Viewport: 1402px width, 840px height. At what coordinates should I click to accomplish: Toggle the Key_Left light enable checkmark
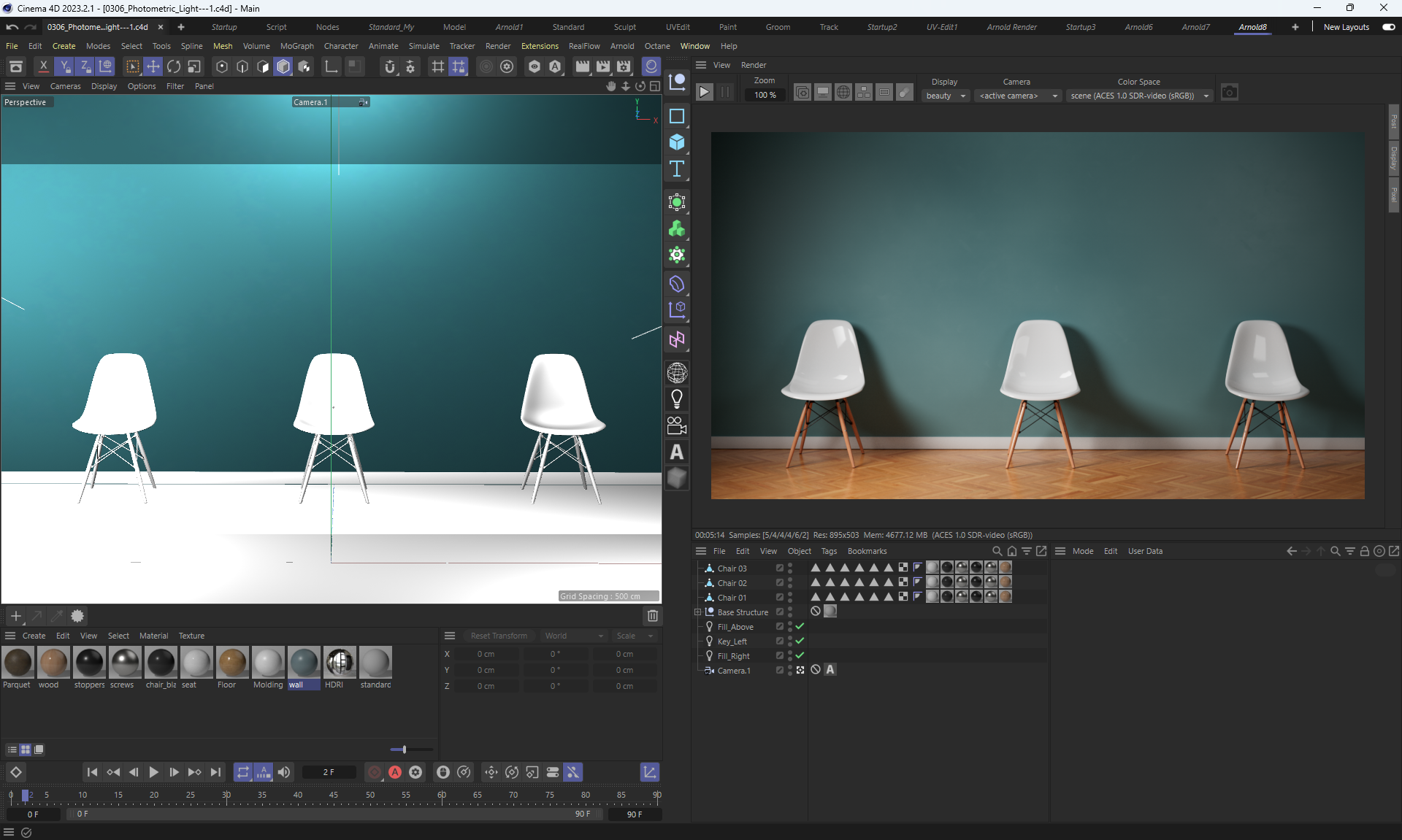pyautogui.click(x=800, y=641)
